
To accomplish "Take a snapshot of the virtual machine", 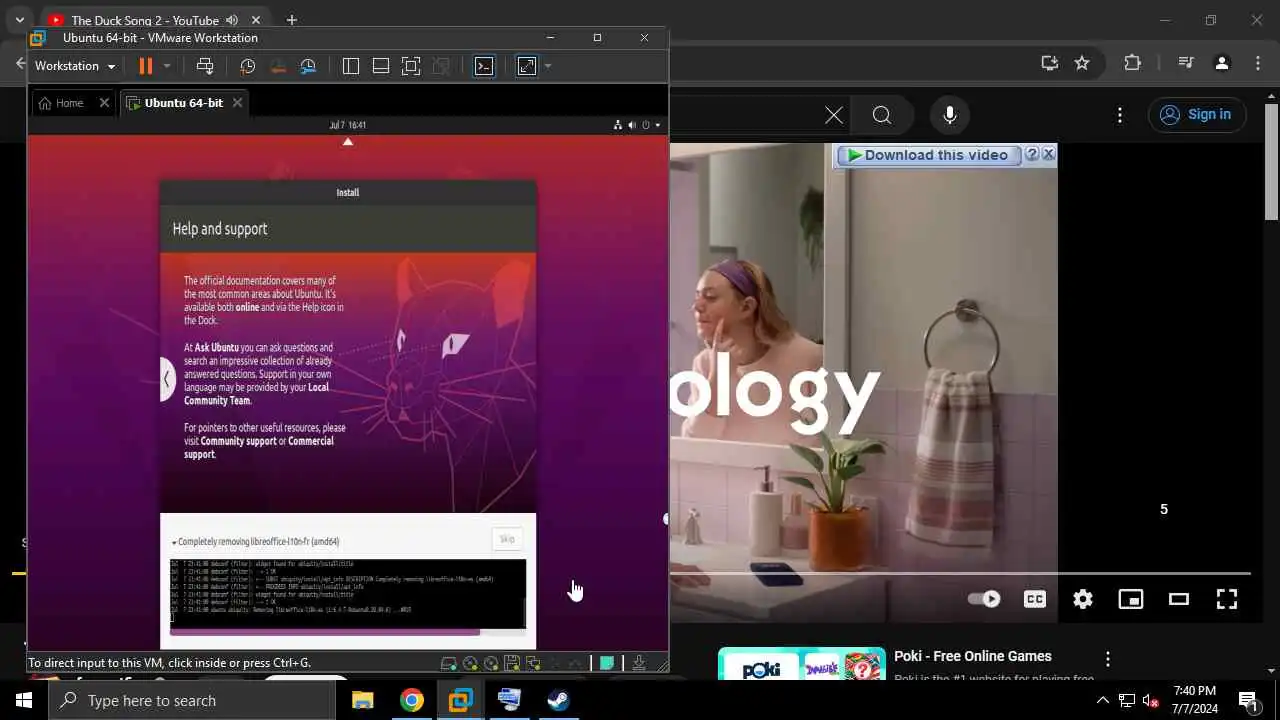I will point(248,66).
